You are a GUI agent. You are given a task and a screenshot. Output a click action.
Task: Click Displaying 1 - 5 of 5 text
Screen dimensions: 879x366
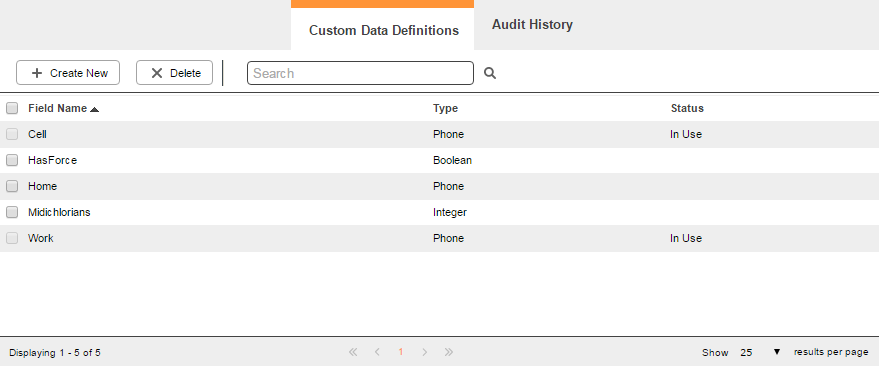tap(55, 353)
